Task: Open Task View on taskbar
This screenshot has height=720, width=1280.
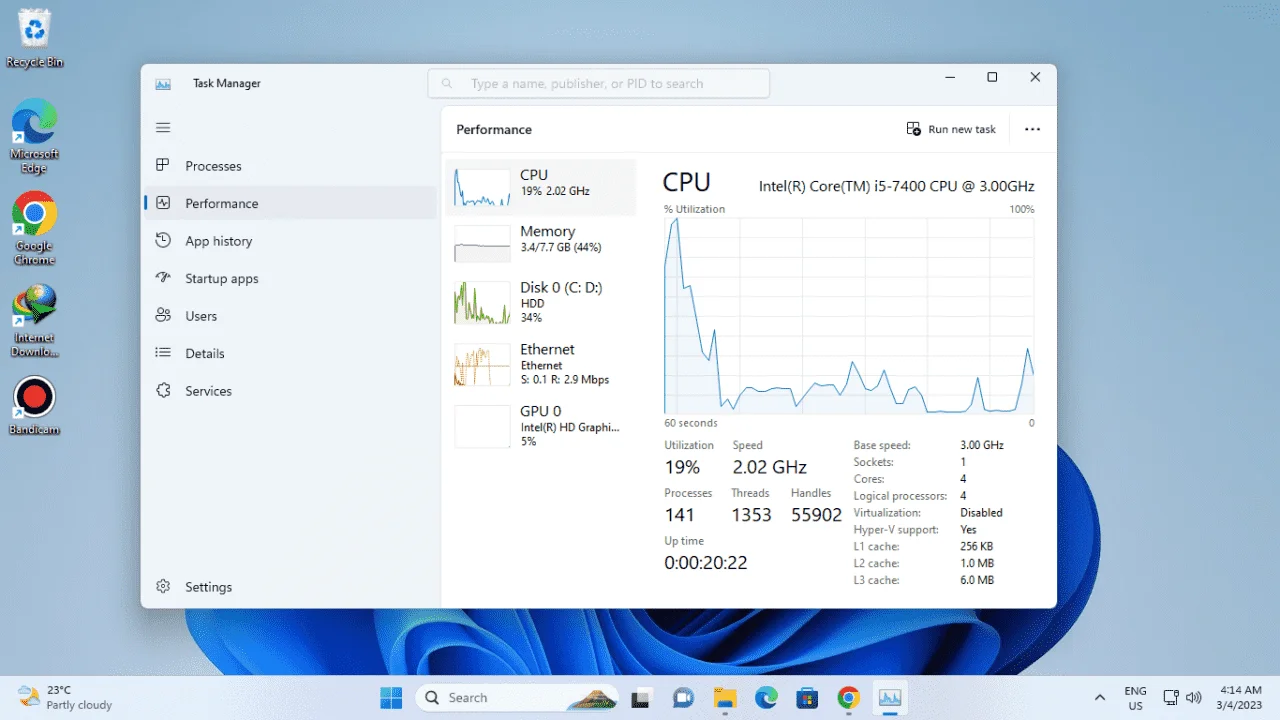Action: click(x=641, y=697)
